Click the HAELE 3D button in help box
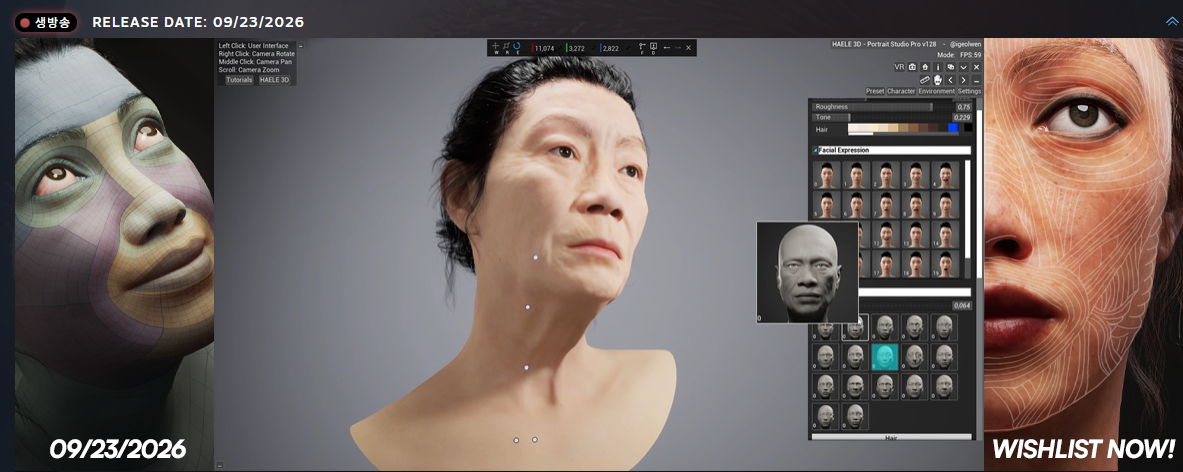Screen dimensions: 1183x472 click(x=275, y=79)
